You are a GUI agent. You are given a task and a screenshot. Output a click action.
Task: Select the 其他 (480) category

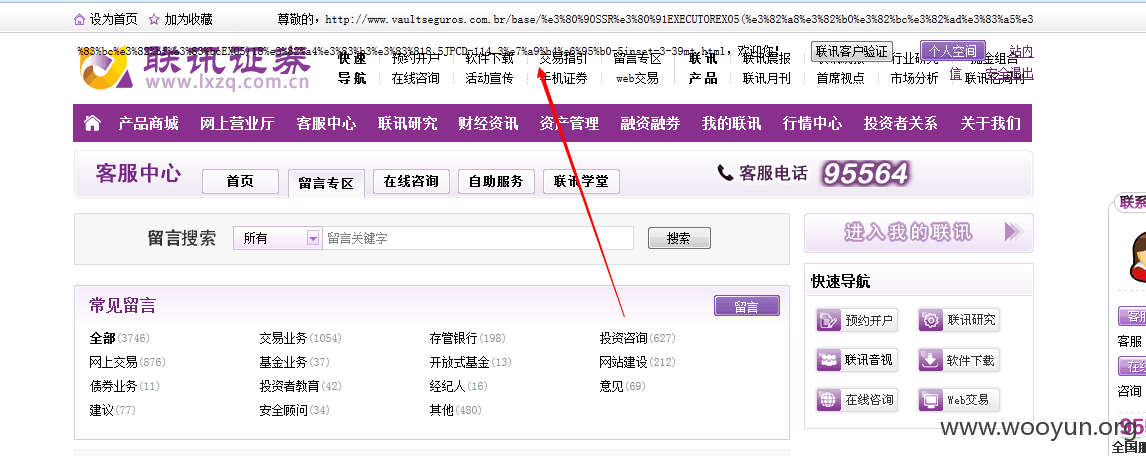[x=455, y=410]
